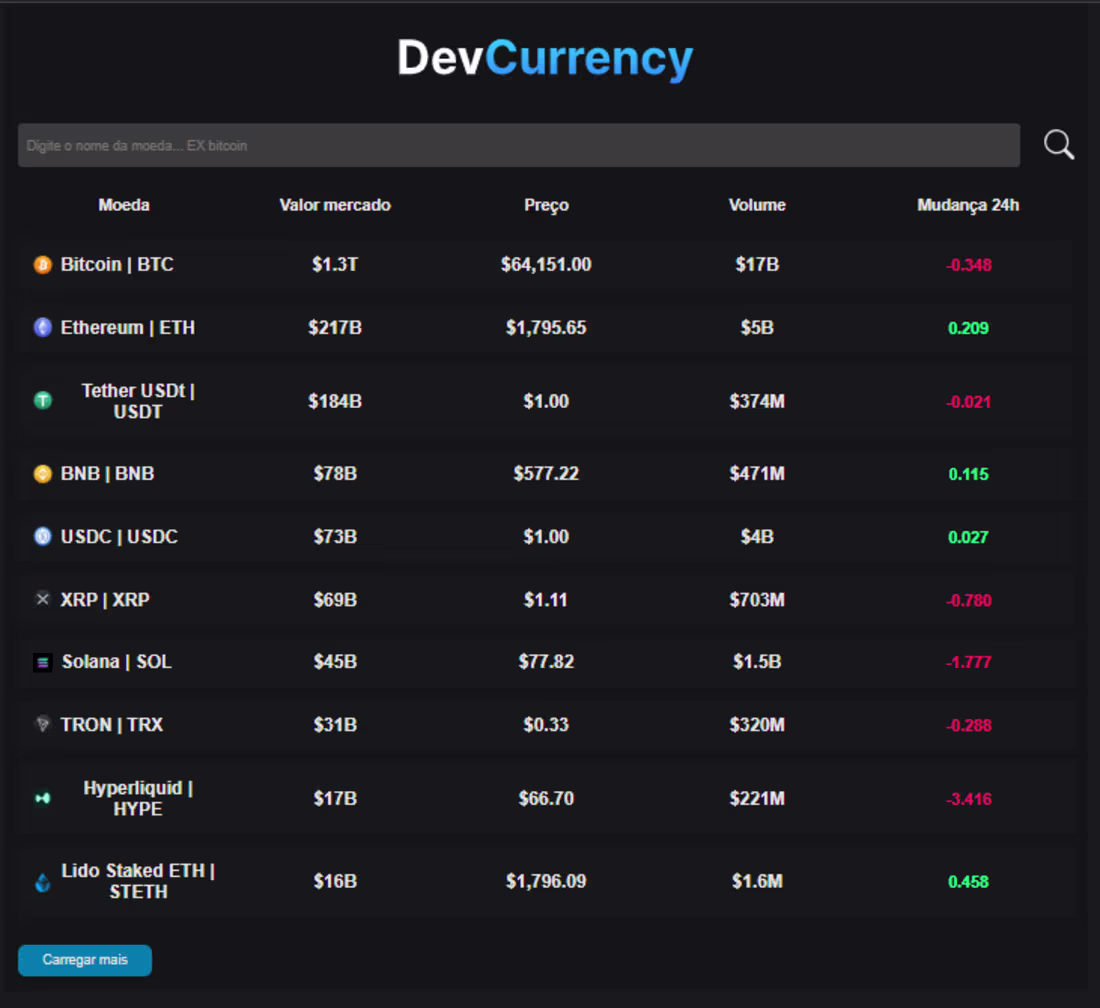Select Tether market cap $184B

coord(335,401)
